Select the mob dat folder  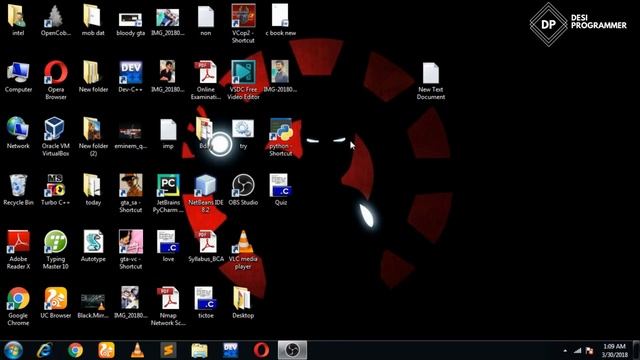93,16
